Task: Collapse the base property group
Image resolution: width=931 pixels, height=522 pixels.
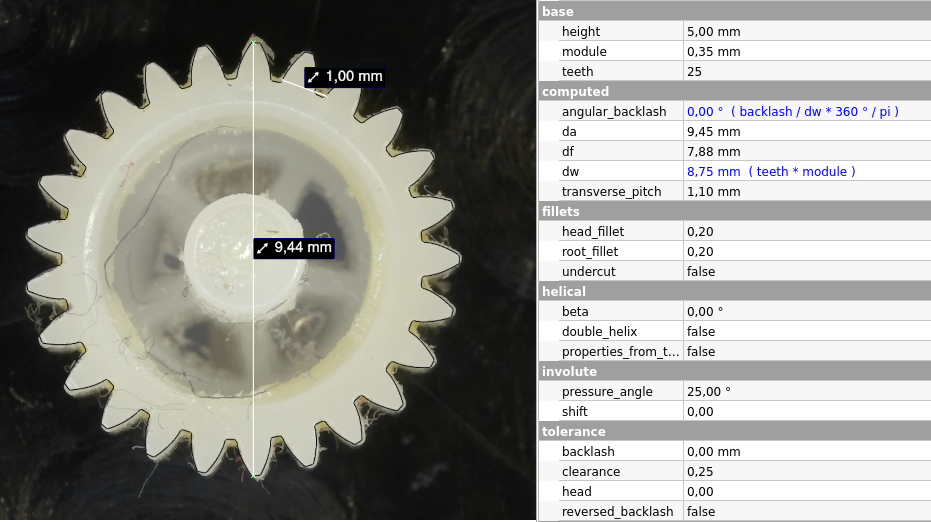Action: [558, 11]
